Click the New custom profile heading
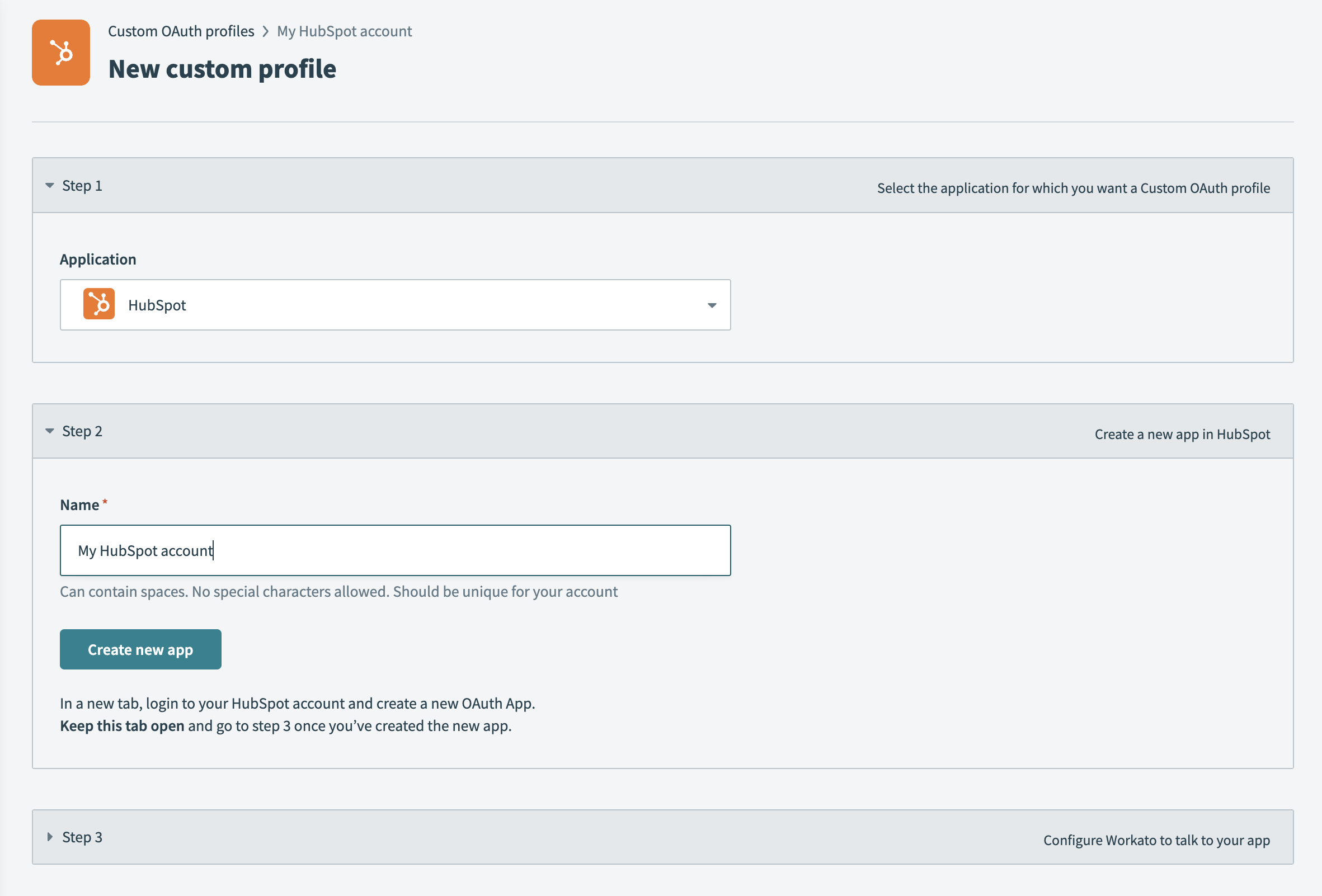 tap(222, 69)
